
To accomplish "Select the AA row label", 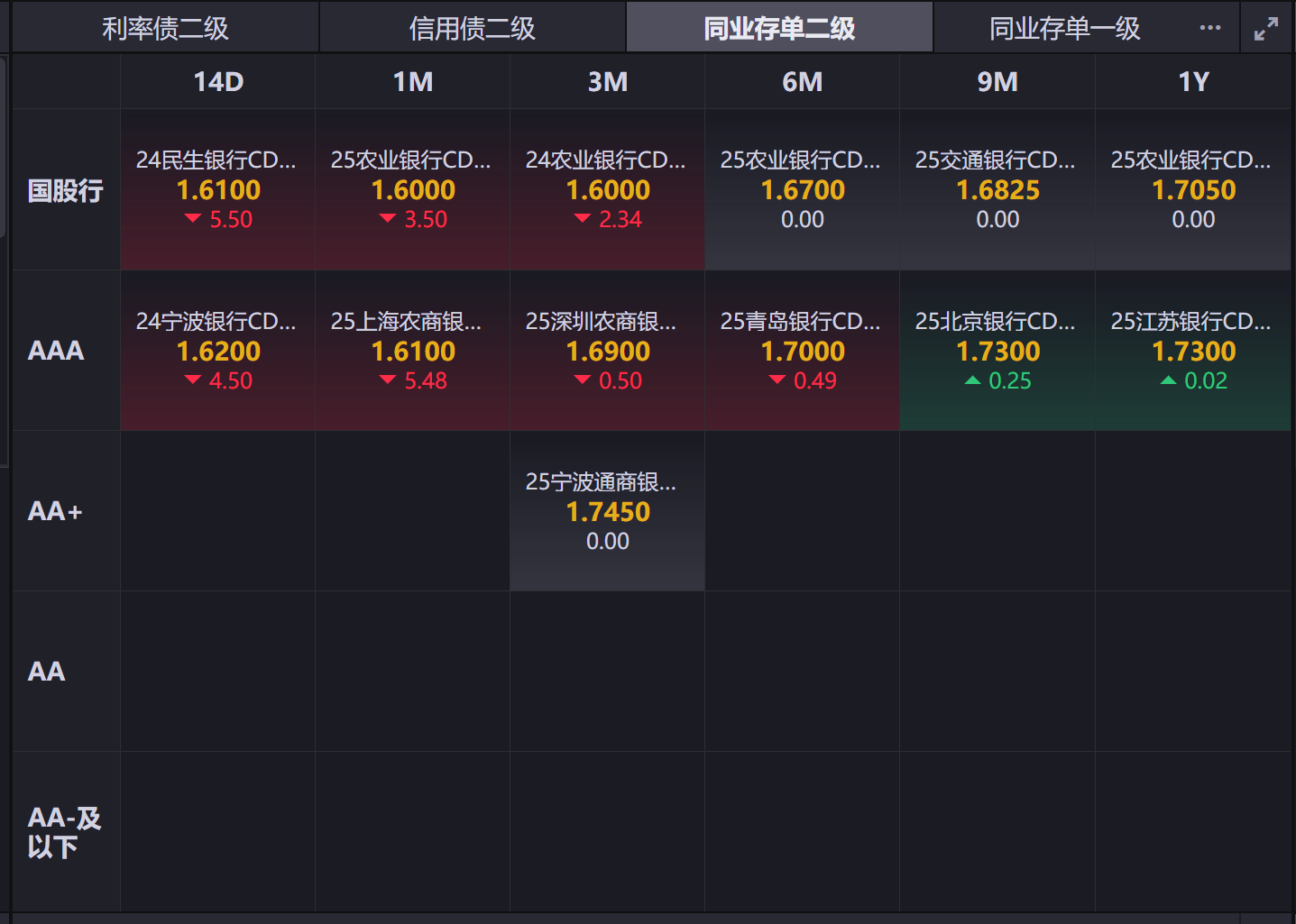I will tap(47, 672).
